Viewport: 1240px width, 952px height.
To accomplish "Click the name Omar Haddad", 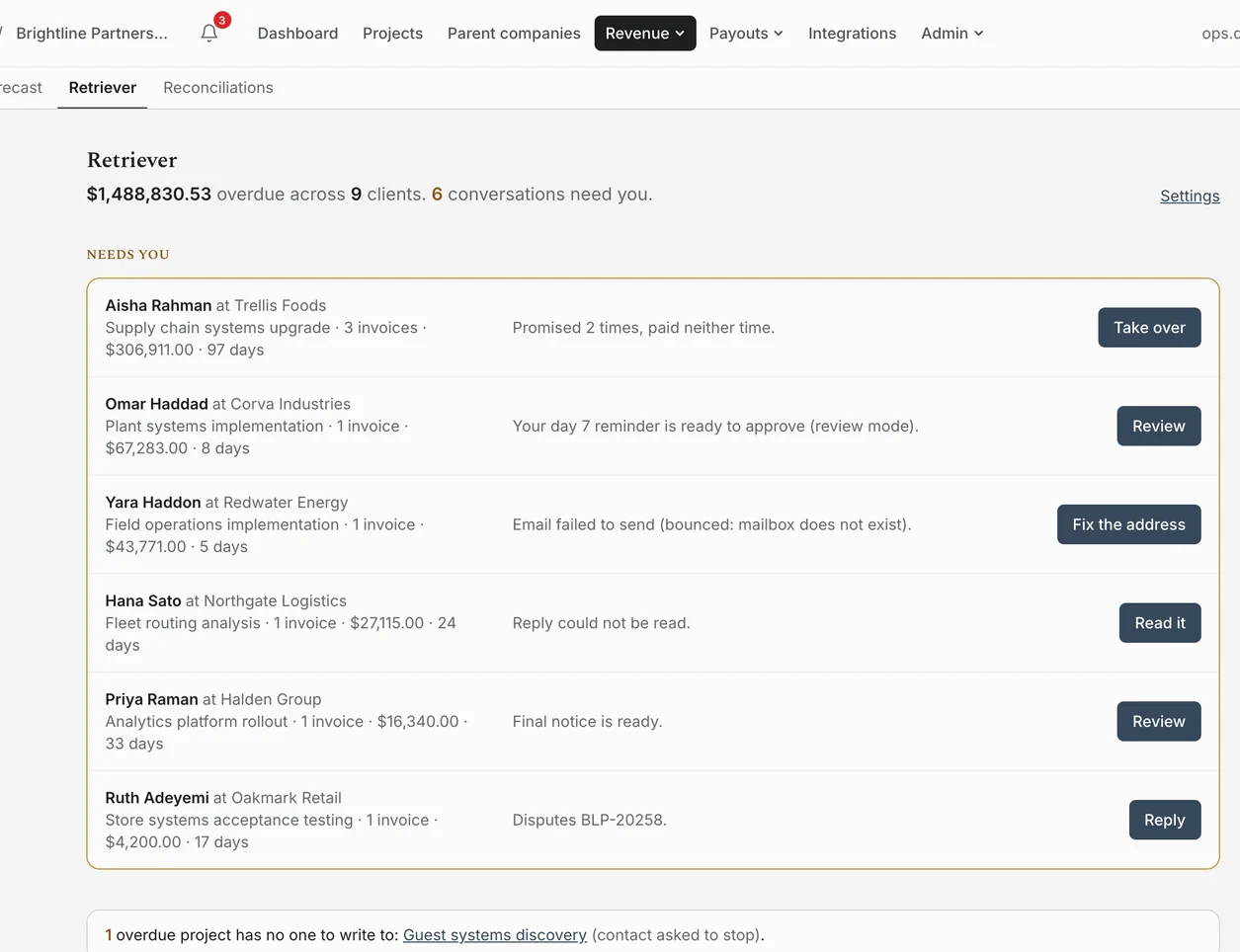I will [x=156, y=404].
